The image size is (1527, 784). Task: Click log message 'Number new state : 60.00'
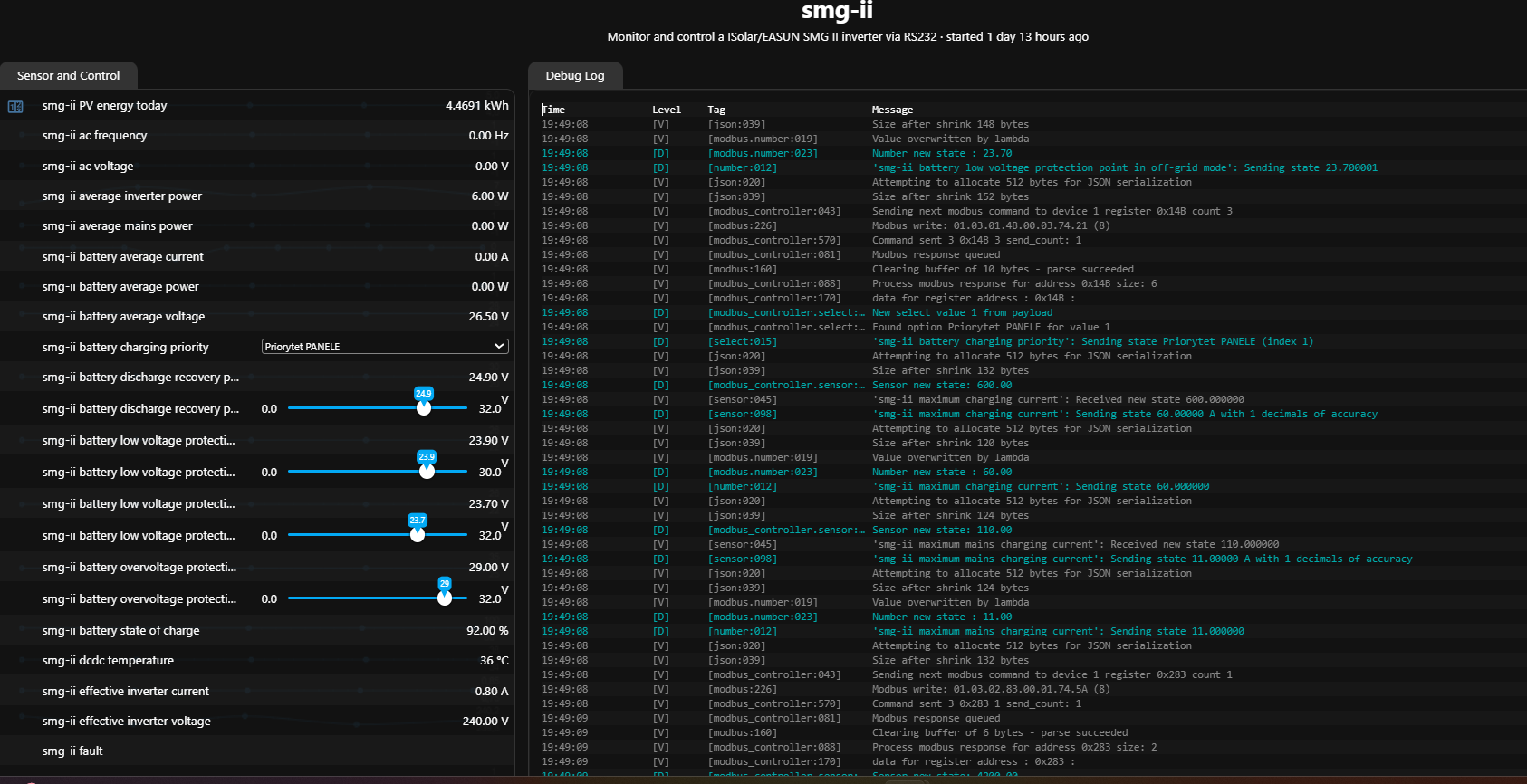pos(942,473)
